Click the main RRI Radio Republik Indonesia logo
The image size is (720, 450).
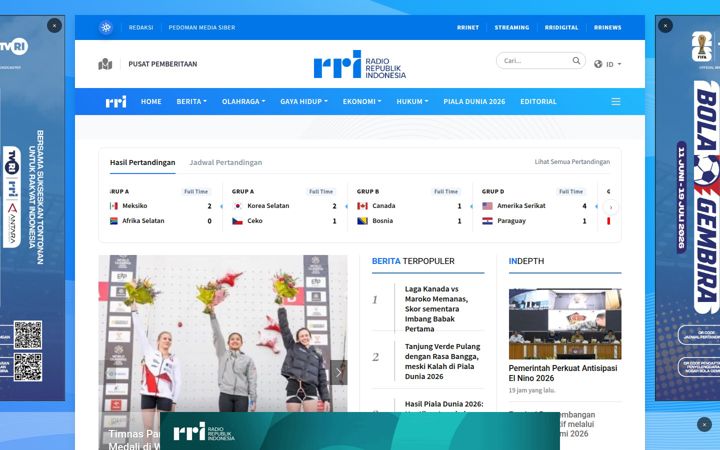pos(360,64)
